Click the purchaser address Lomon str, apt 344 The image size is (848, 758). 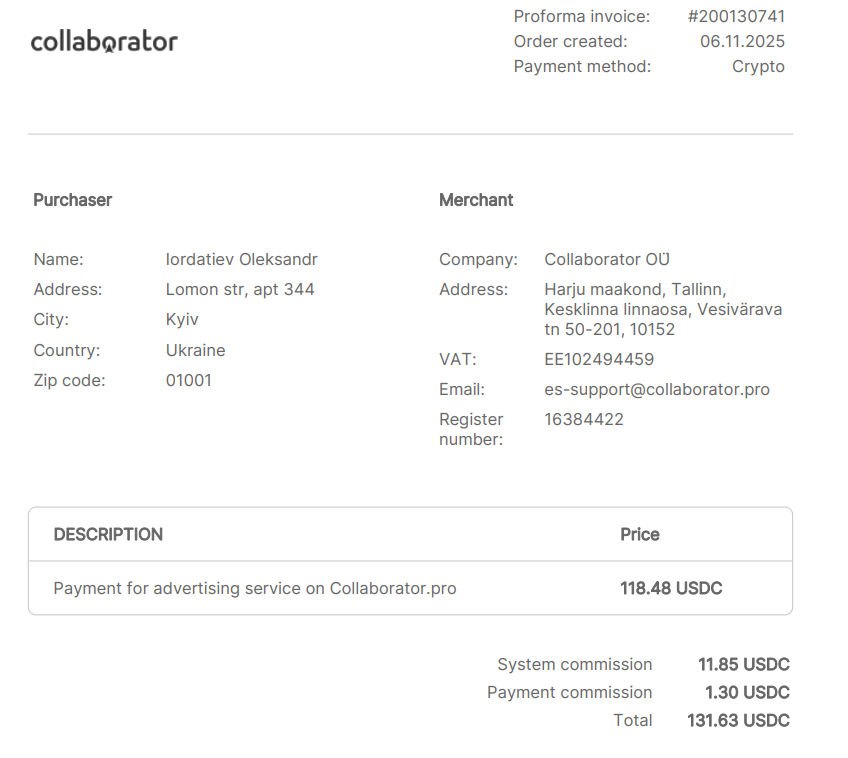point(240,290)
